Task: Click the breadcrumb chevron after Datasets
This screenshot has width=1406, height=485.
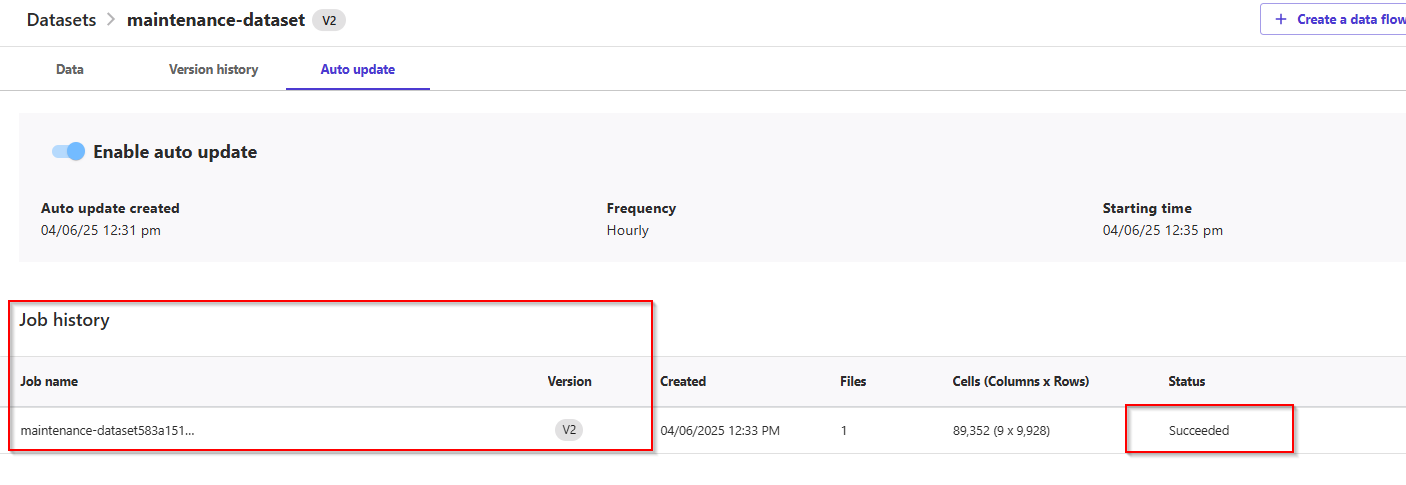Action: [x=112, y=20]
